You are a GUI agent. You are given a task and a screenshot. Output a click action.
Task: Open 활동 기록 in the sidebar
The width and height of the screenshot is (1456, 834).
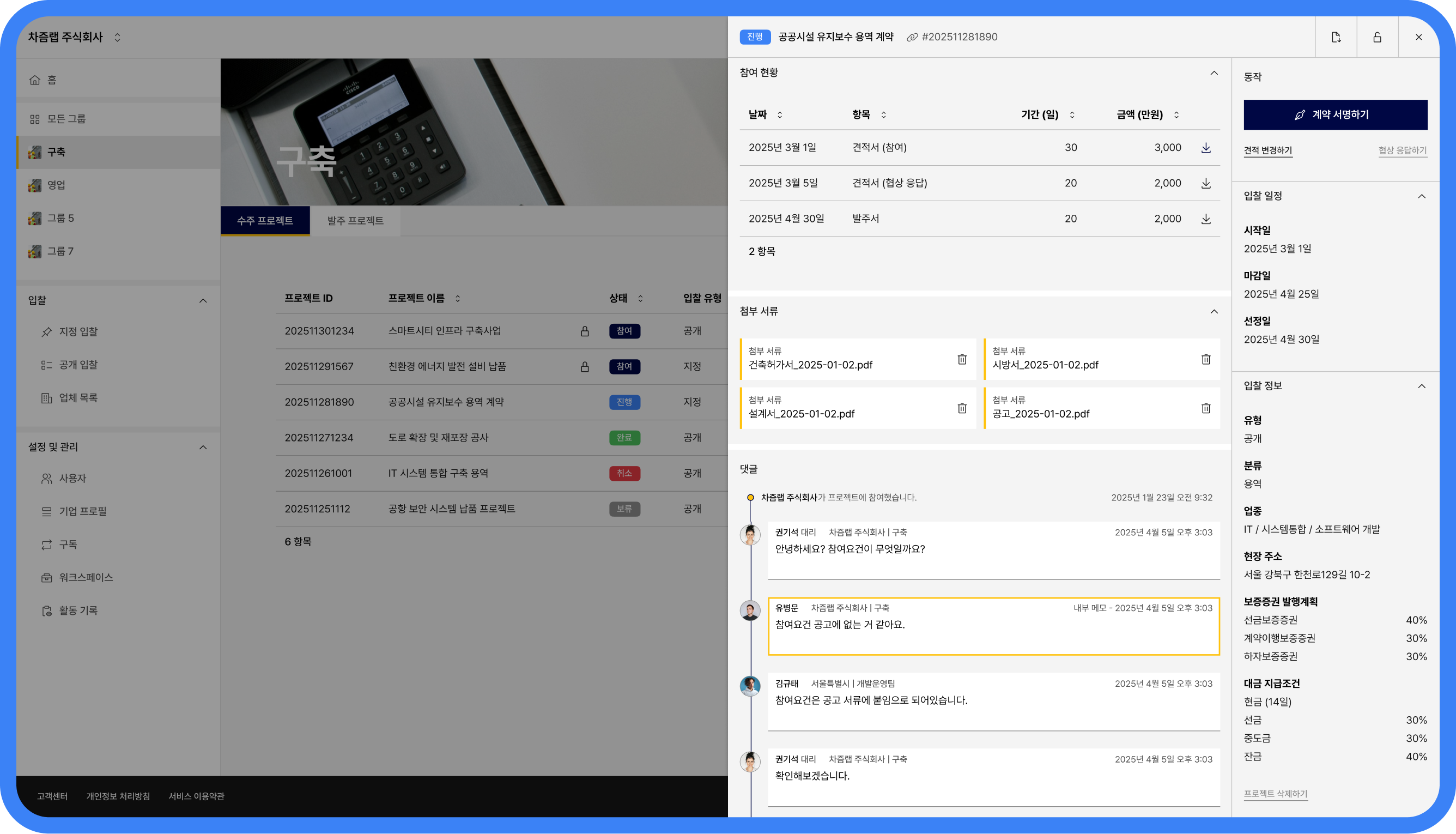point(78,611)
